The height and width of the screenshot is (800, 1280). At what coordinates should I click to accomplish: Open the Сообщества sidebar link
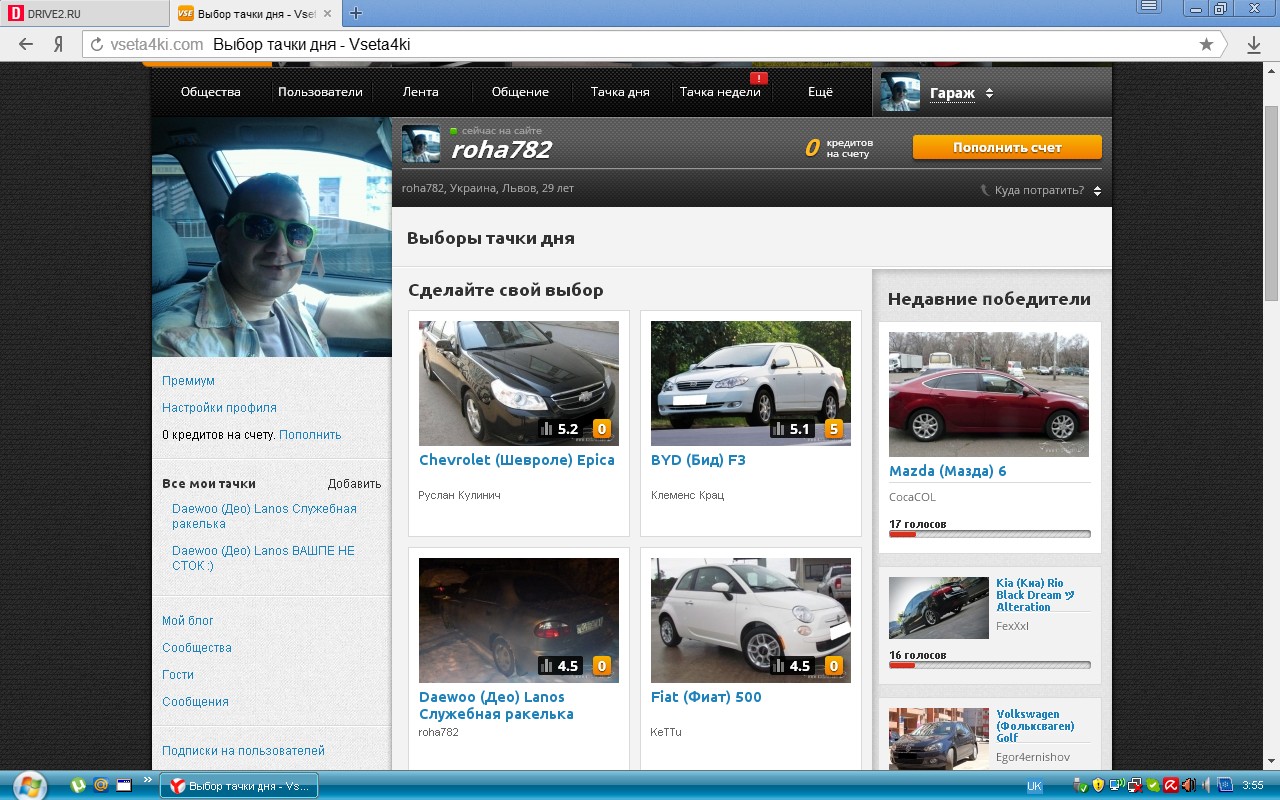pyautogui.click(x=197, y=648)
